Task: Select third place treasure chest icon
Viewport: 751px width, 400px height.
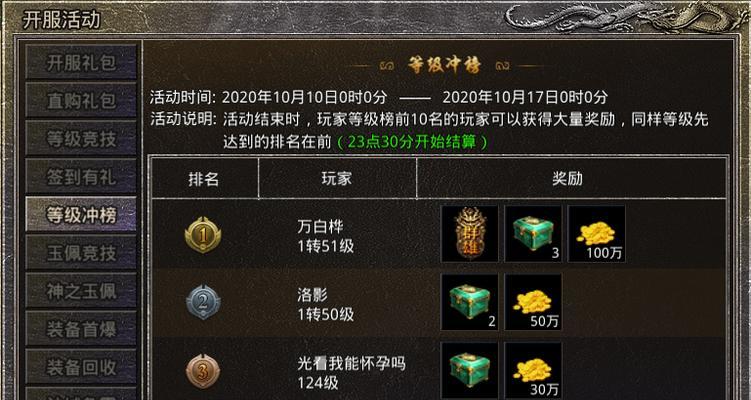Action: pyautogui.click(x=469, y=370)
